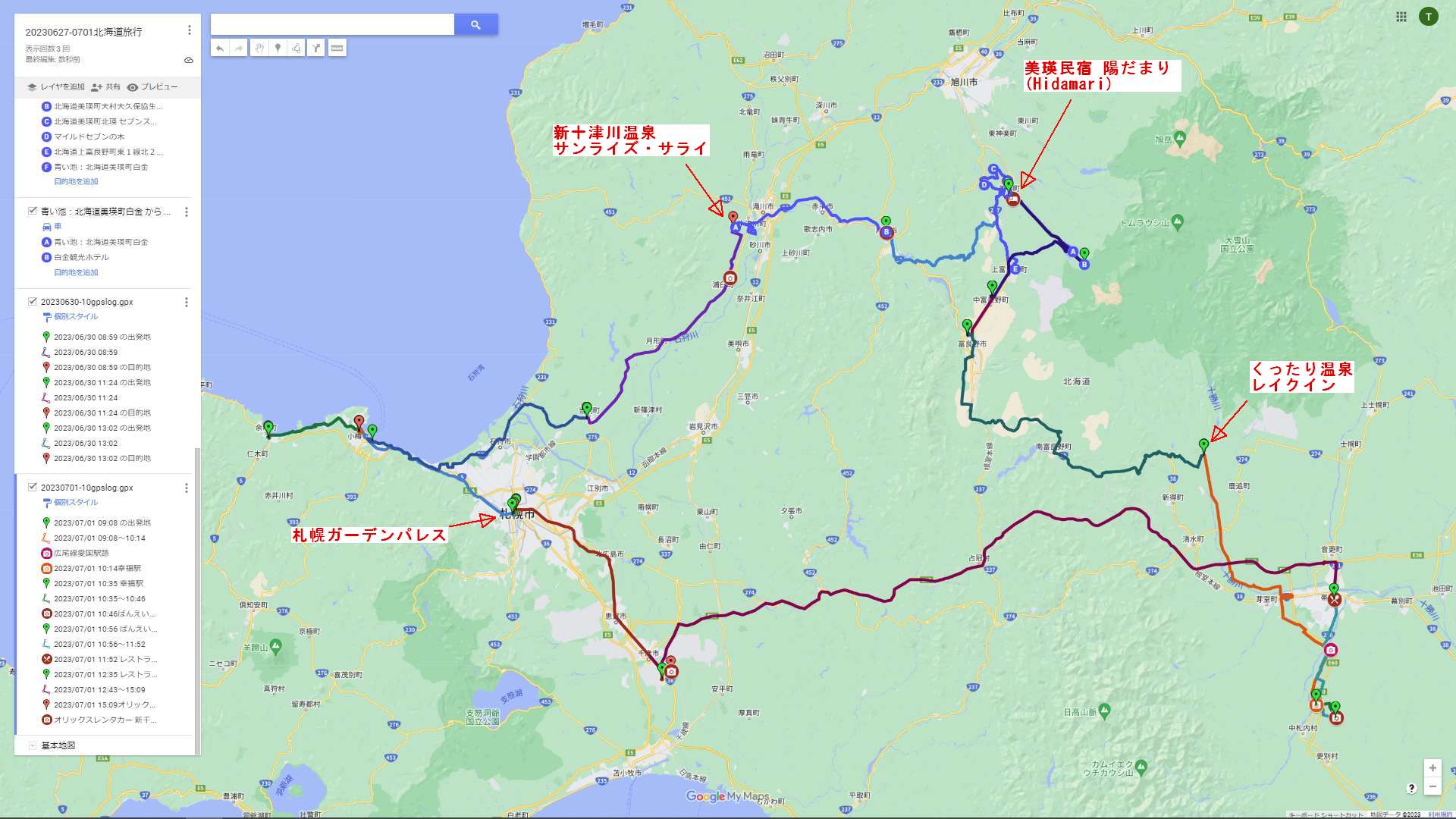Screen dimensions: 1456x819
Task: Select the add marker pin tool
Action: [278, 49]
